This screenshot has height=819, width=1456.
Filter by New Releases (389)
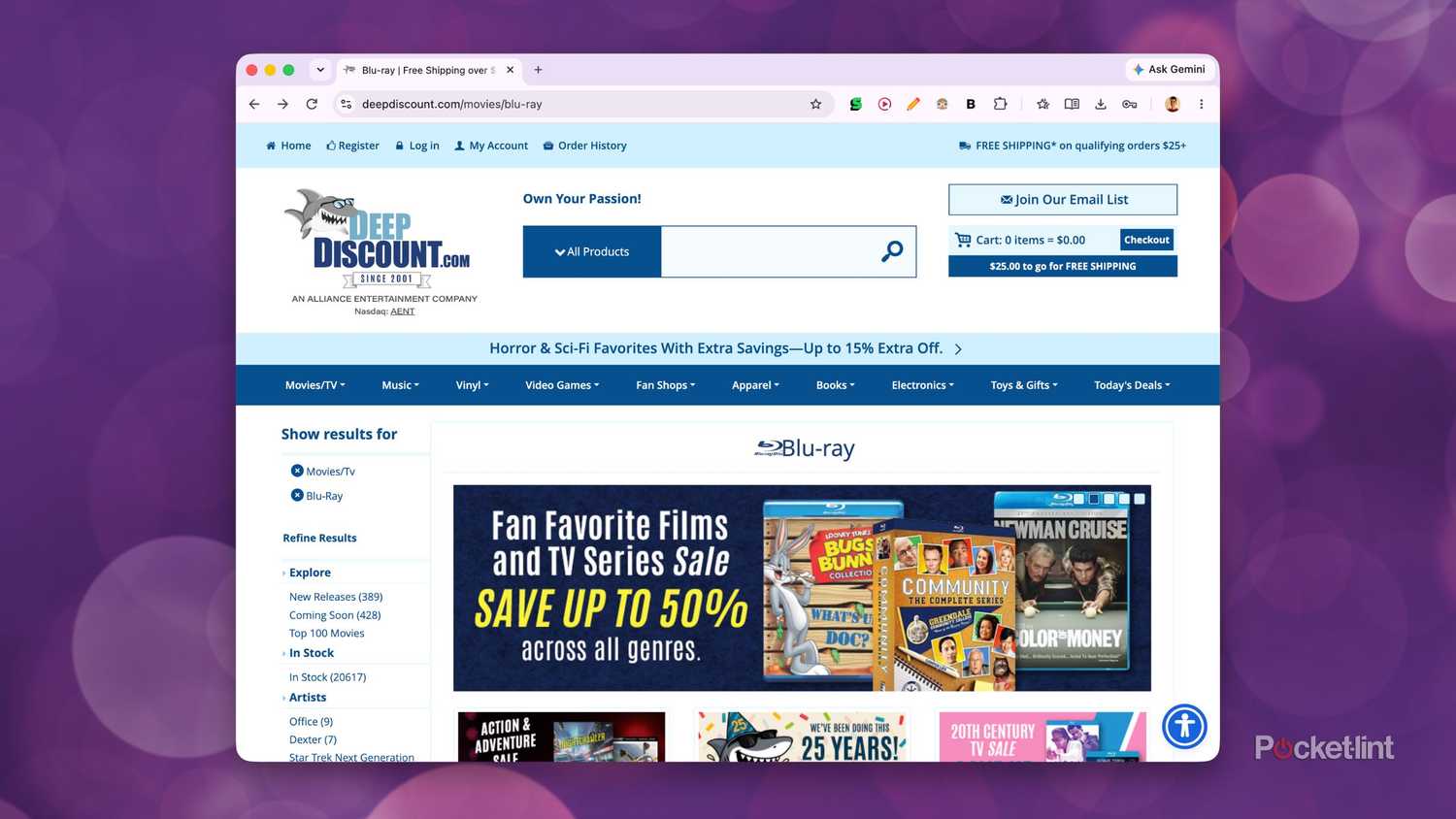point(336,597)
